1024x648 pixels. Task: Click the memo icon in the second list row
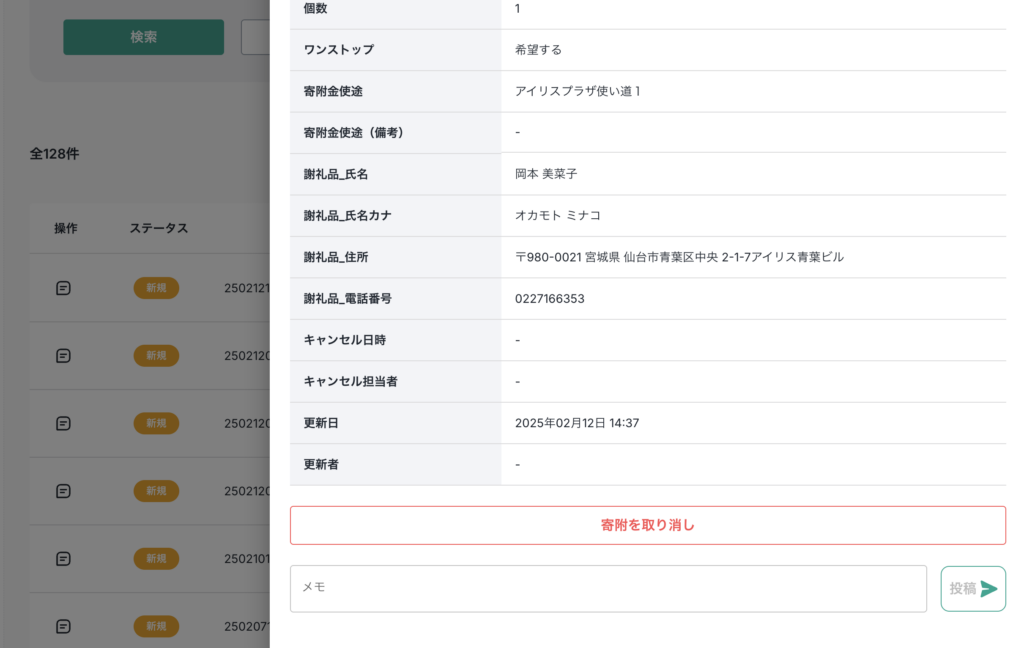click(63, 355)
